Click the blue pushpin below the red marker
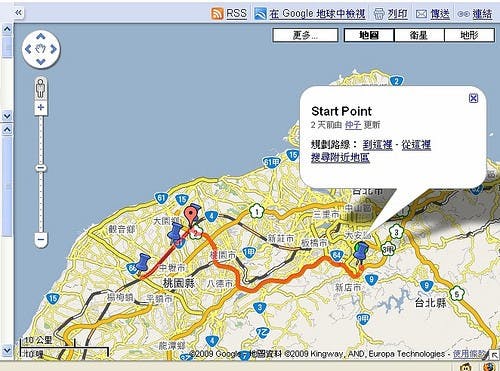 (x=175, y=233)
